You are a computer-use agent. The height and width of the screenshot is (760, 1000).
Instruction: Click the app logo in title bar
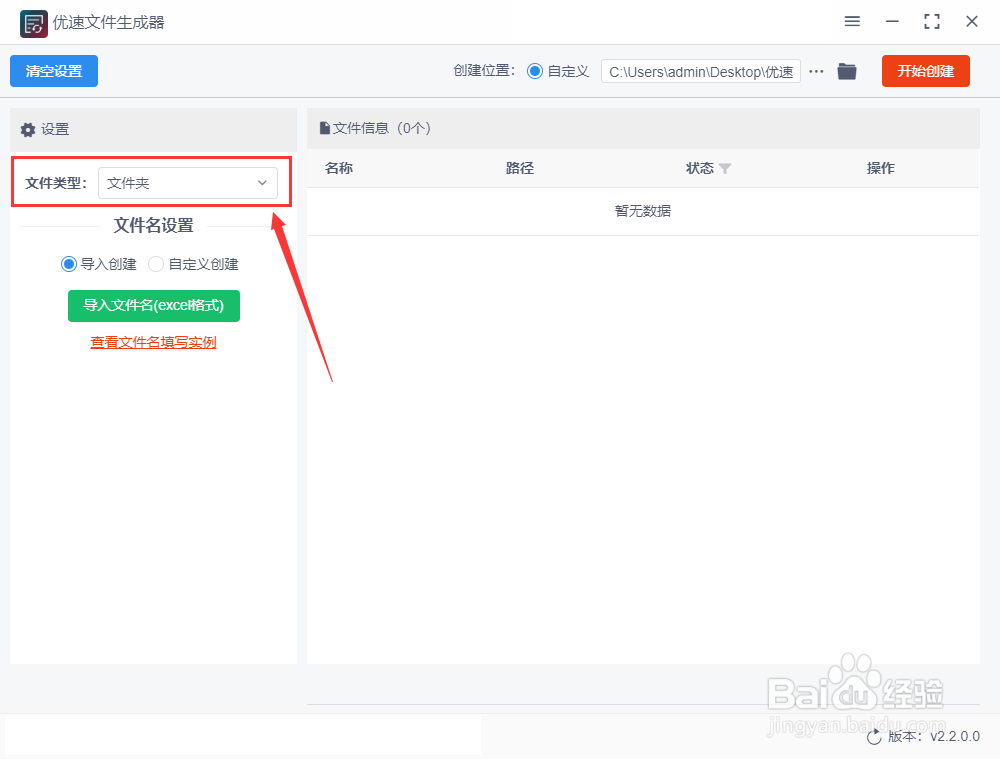33,24
